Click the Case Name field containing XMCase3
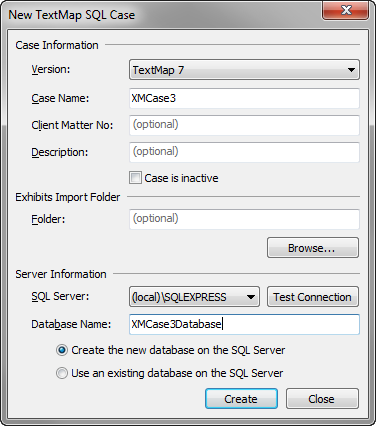 tap(244, 98)
